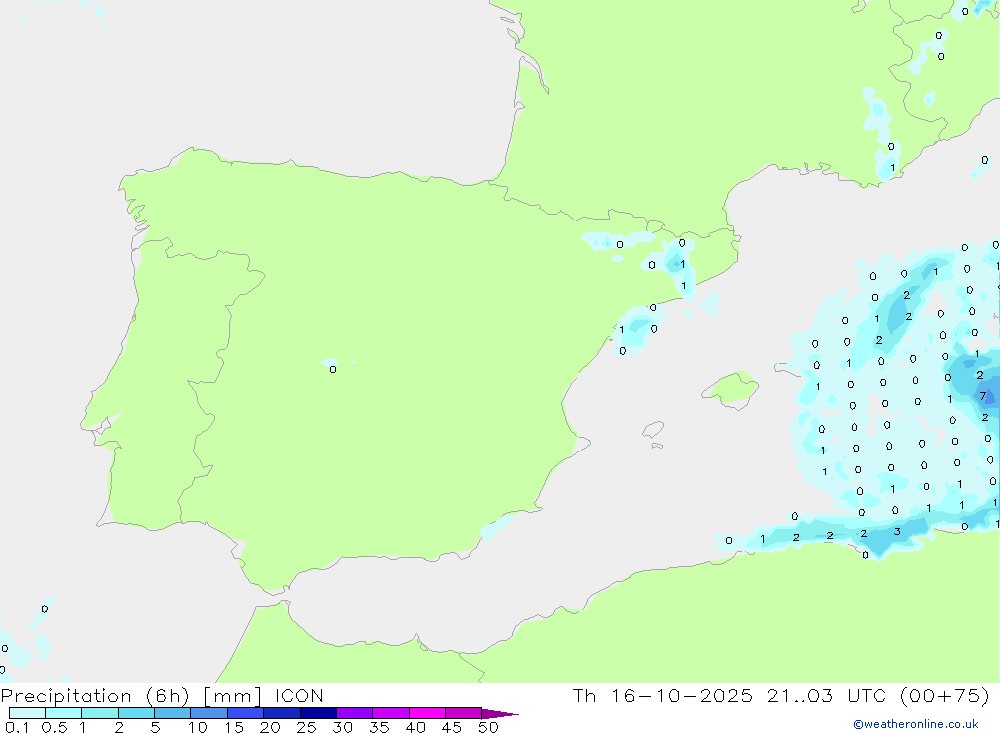The width and height of the screenshot is (1000, 733).
Task: Click the 0.1–0.5 mm palest legend swatch
Action: [x=27, y=713]
